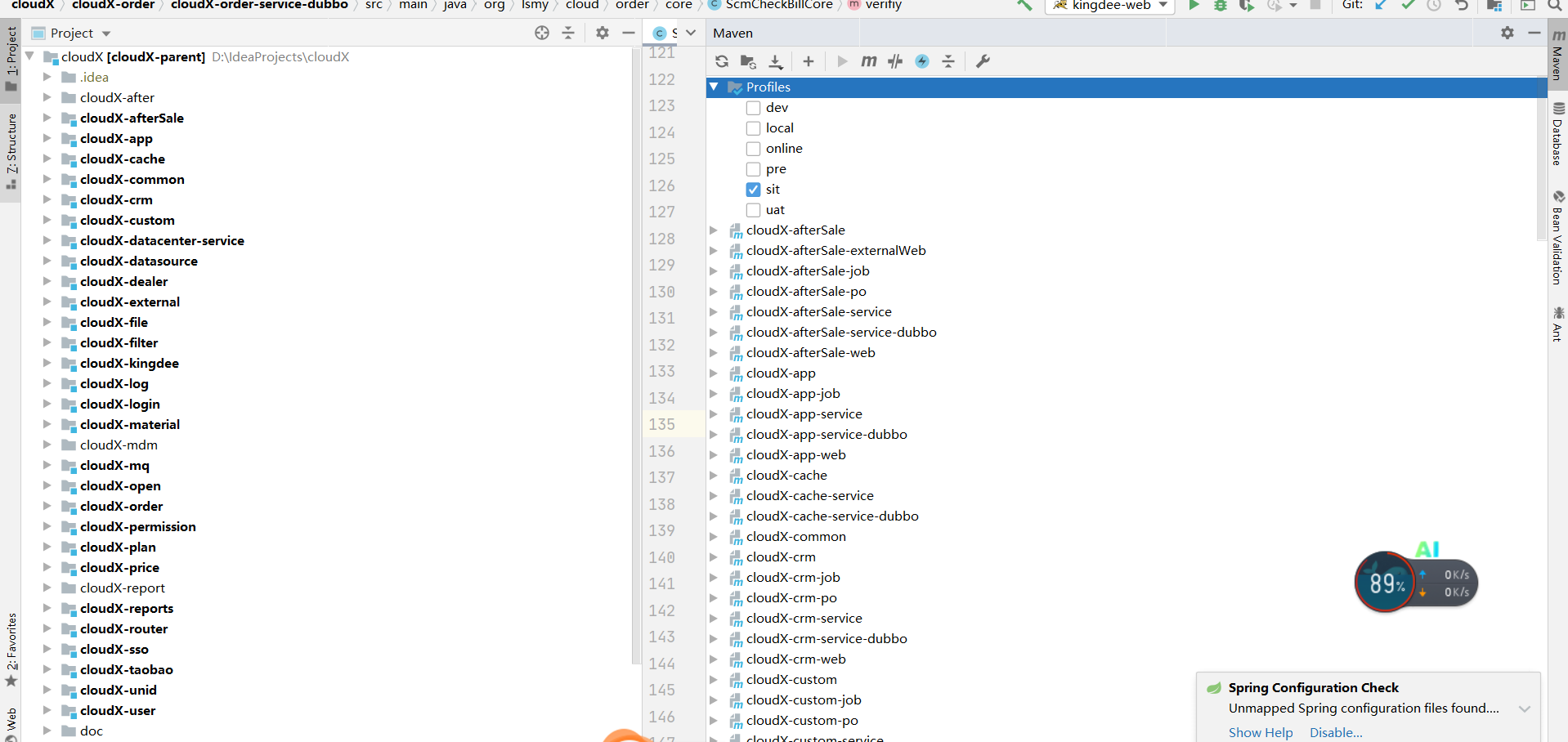Open Project view type dropdown
This screenshot has width=1568, height=742.
click(x=106, y=34)
